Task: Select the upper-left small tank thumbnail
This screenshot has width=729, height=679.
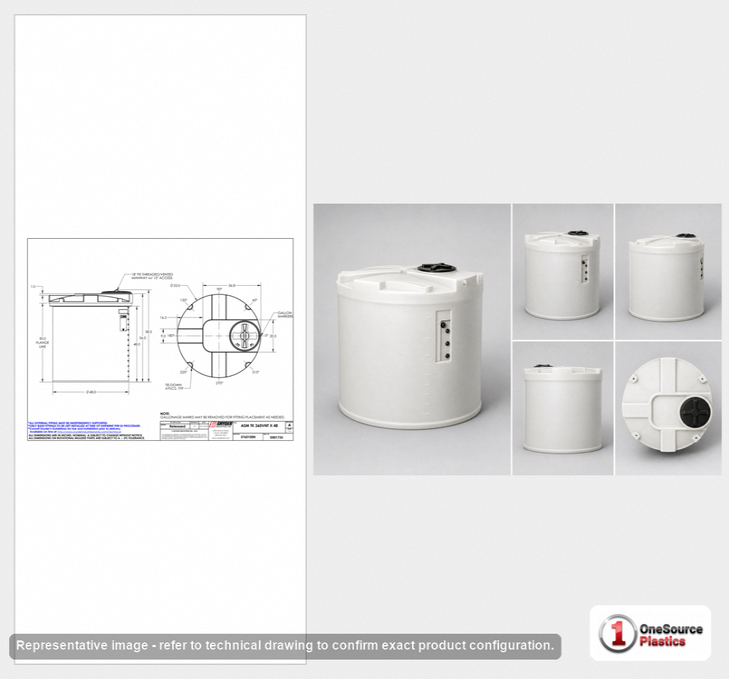Action: tap(563, 271)
